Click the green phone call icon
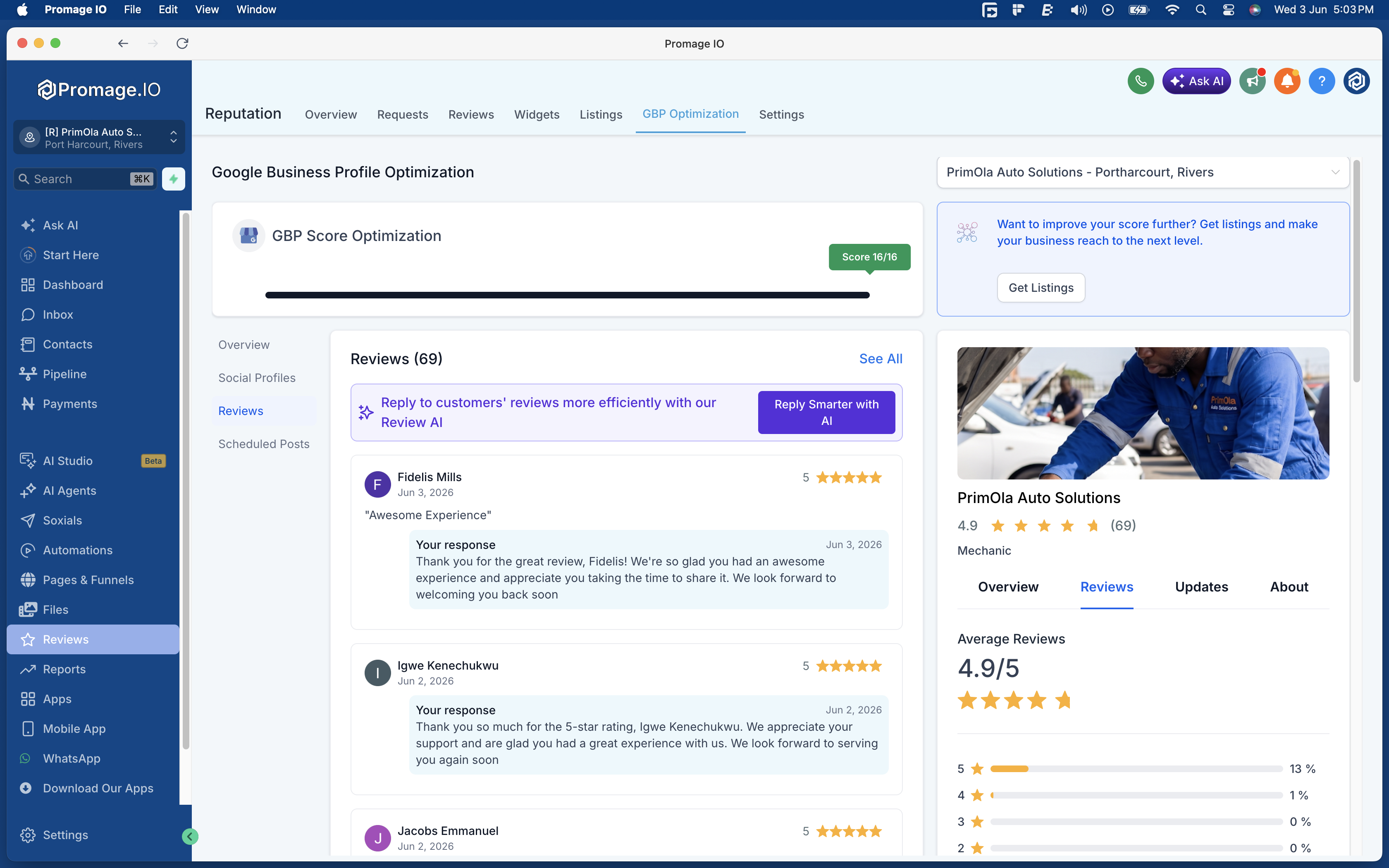 pos(1141,81)
